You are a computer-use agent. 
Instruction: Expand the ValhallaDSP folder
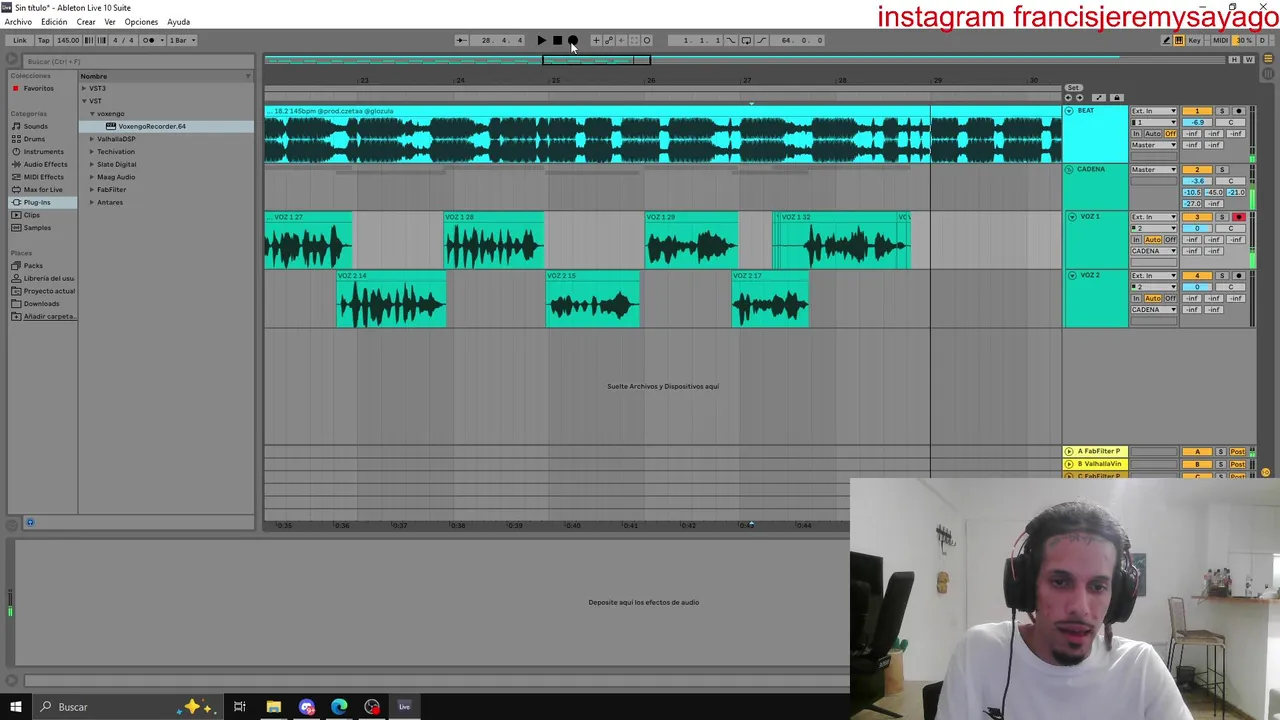[91, 139]
